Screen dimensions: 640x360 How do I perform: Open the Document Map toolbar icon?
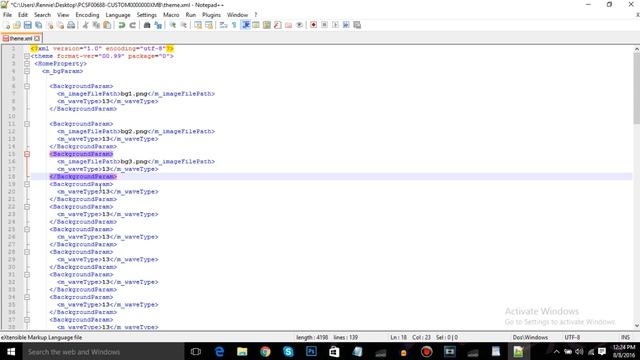pyautogui.click(x=267, y=25)
